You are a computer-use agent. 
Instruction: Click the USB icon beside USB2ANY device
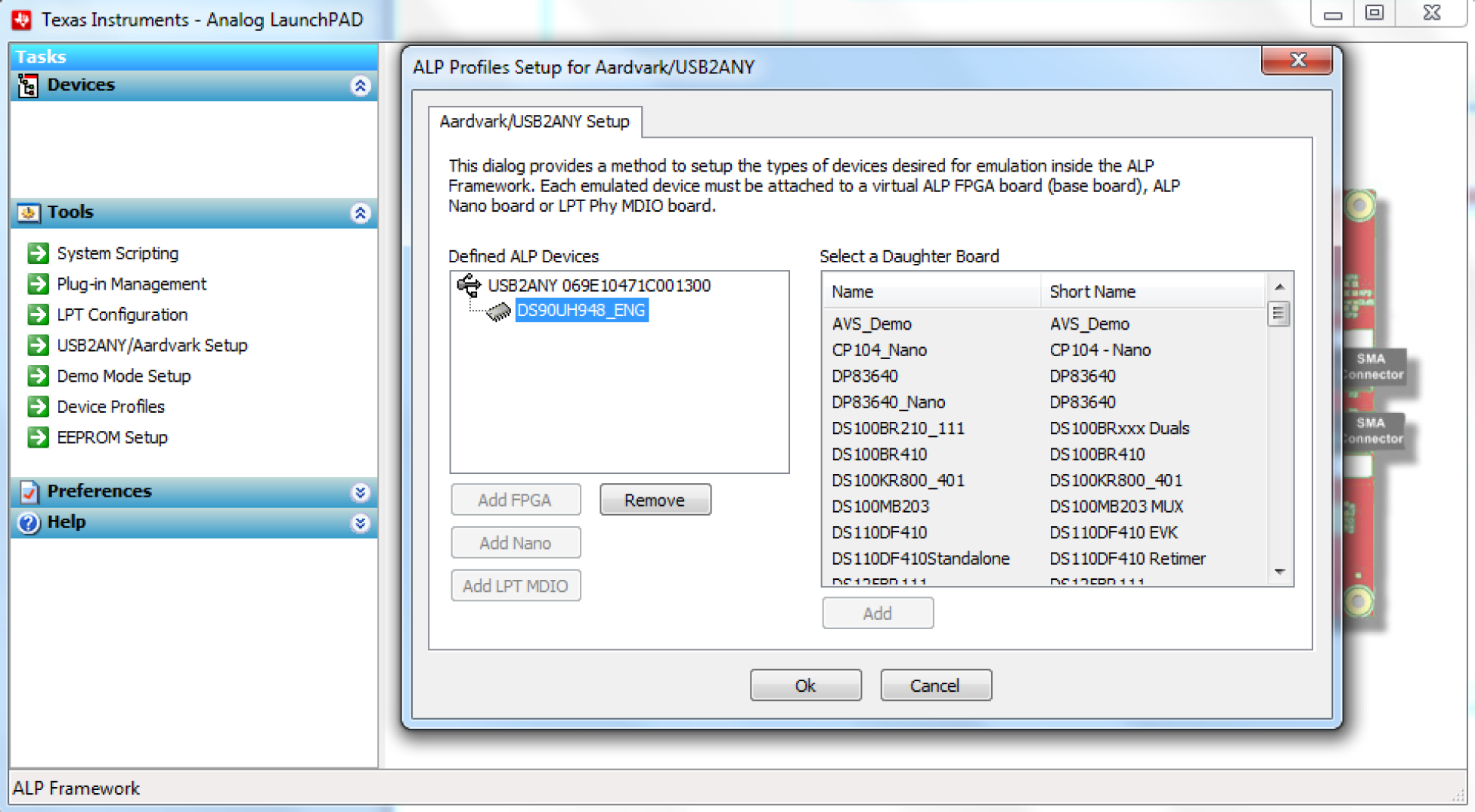coord(469,285)
